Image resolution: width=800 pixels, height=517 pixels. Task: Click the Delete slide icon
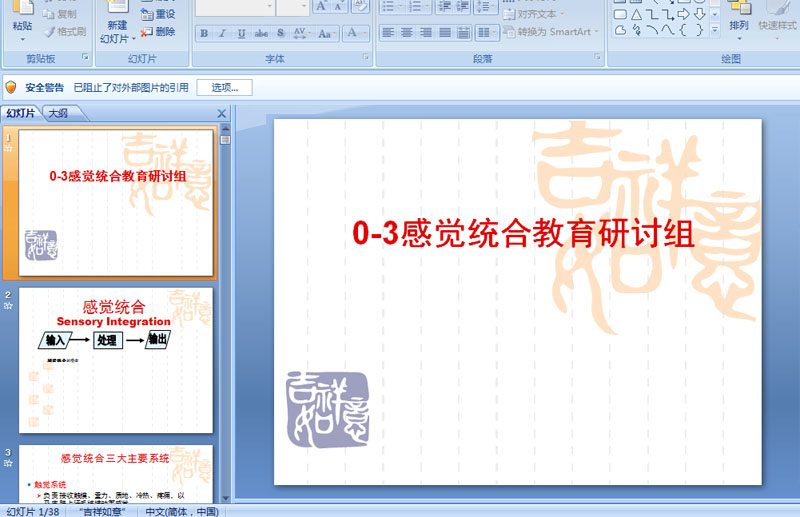(x=158, y=31)
